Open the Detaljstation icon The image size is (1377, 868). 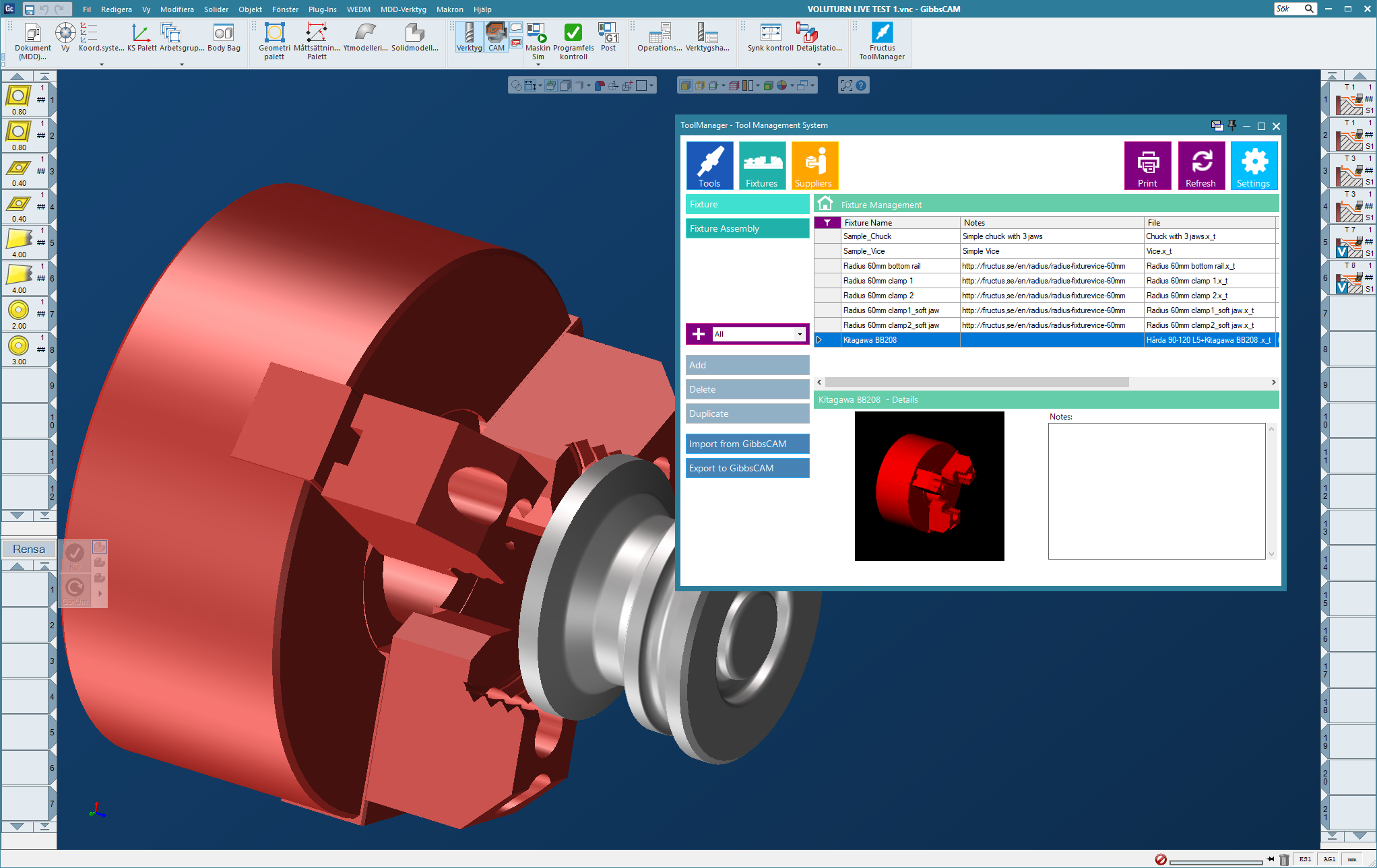tap(819, 37)
